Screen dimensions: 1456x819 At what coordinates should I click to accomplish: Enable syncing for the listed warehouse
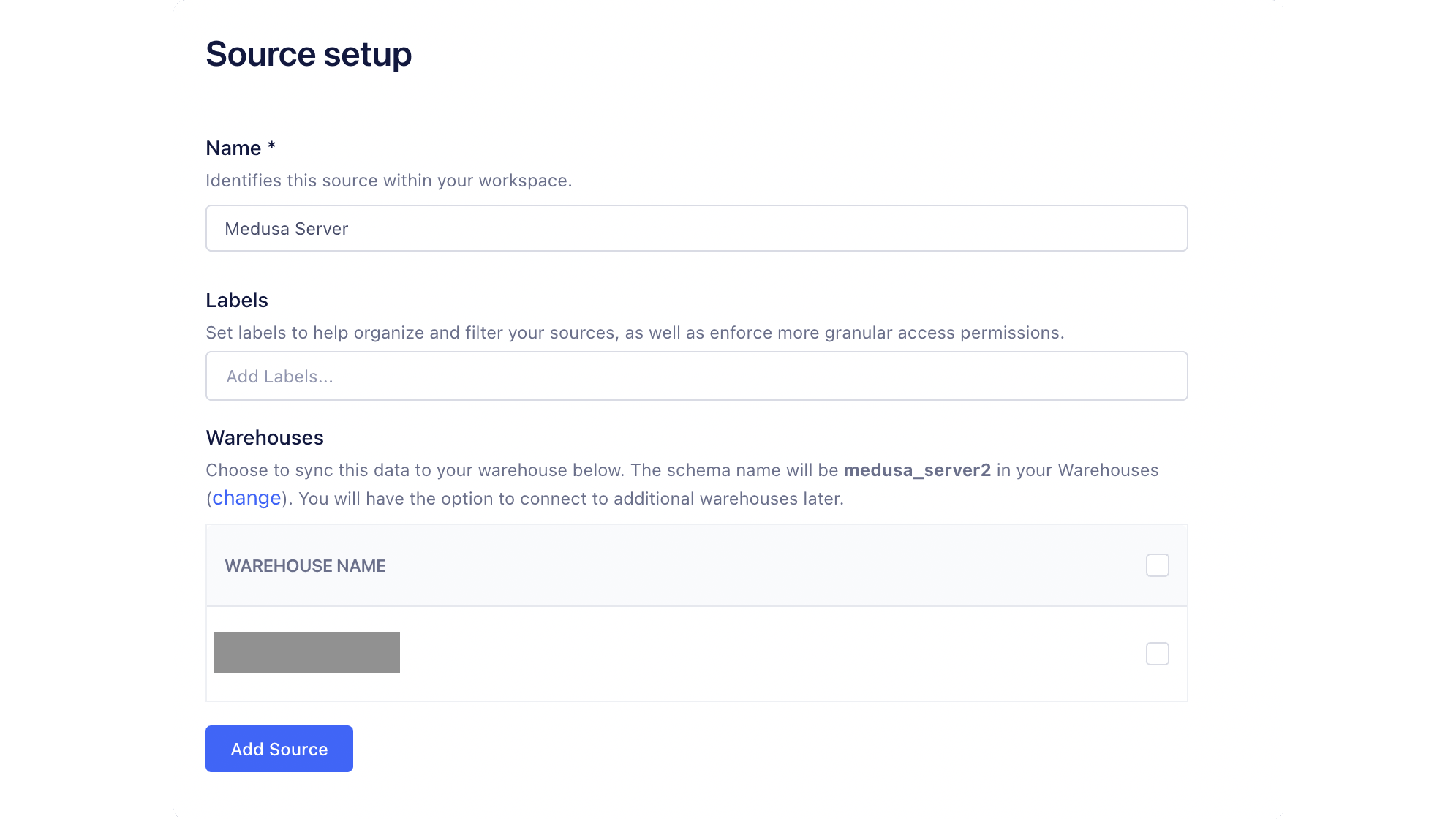(1158, 654)
